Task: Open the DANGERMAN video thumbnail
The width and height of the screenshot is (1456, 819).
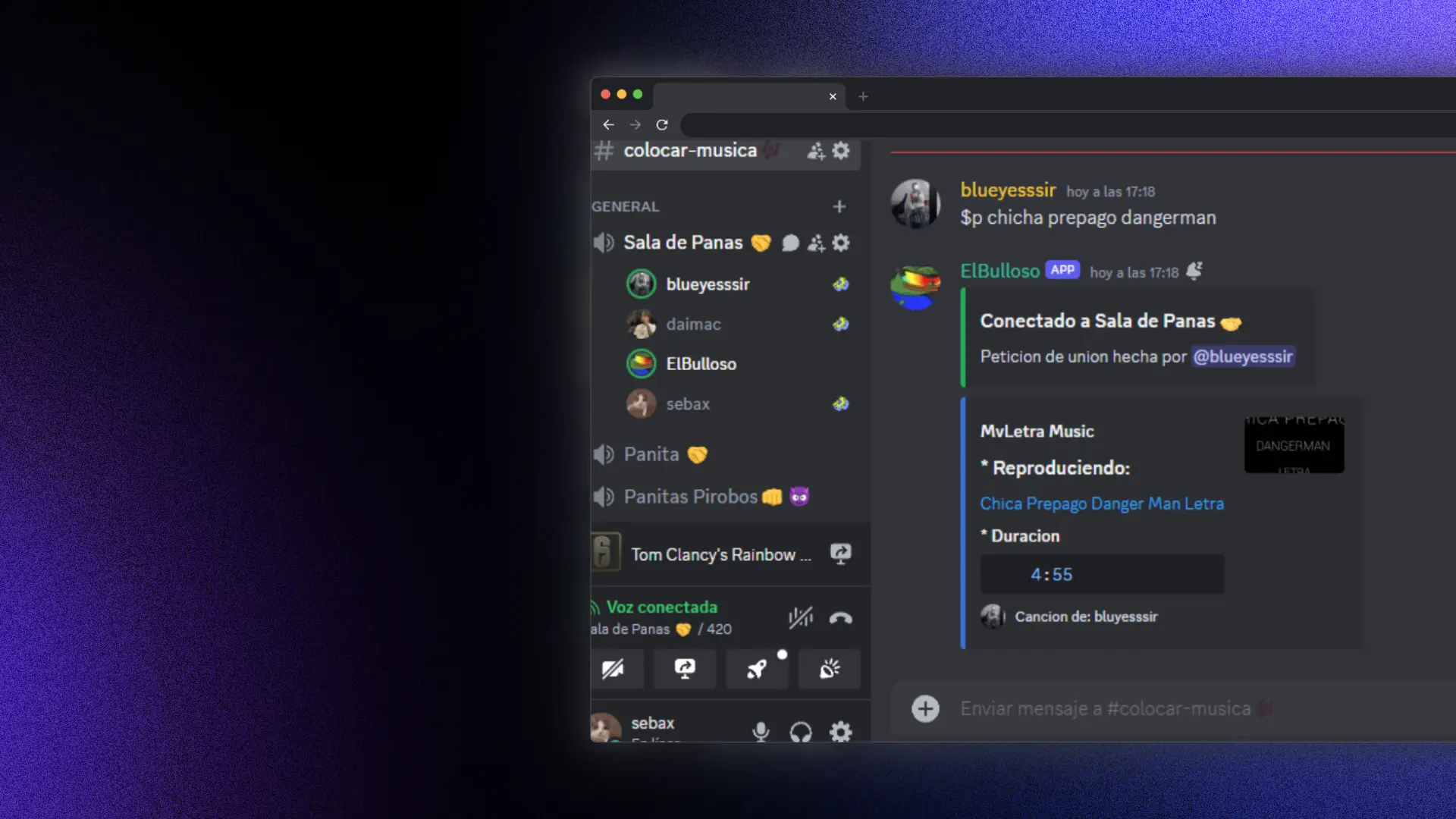Action: pyautogui.click(x=1294, y=444)
